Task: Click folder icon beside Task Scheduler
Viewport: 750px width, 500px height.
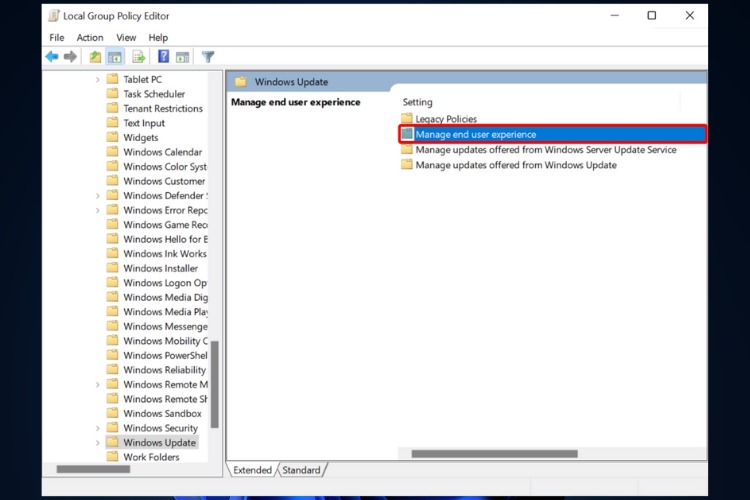Action: tap(112, 93)
